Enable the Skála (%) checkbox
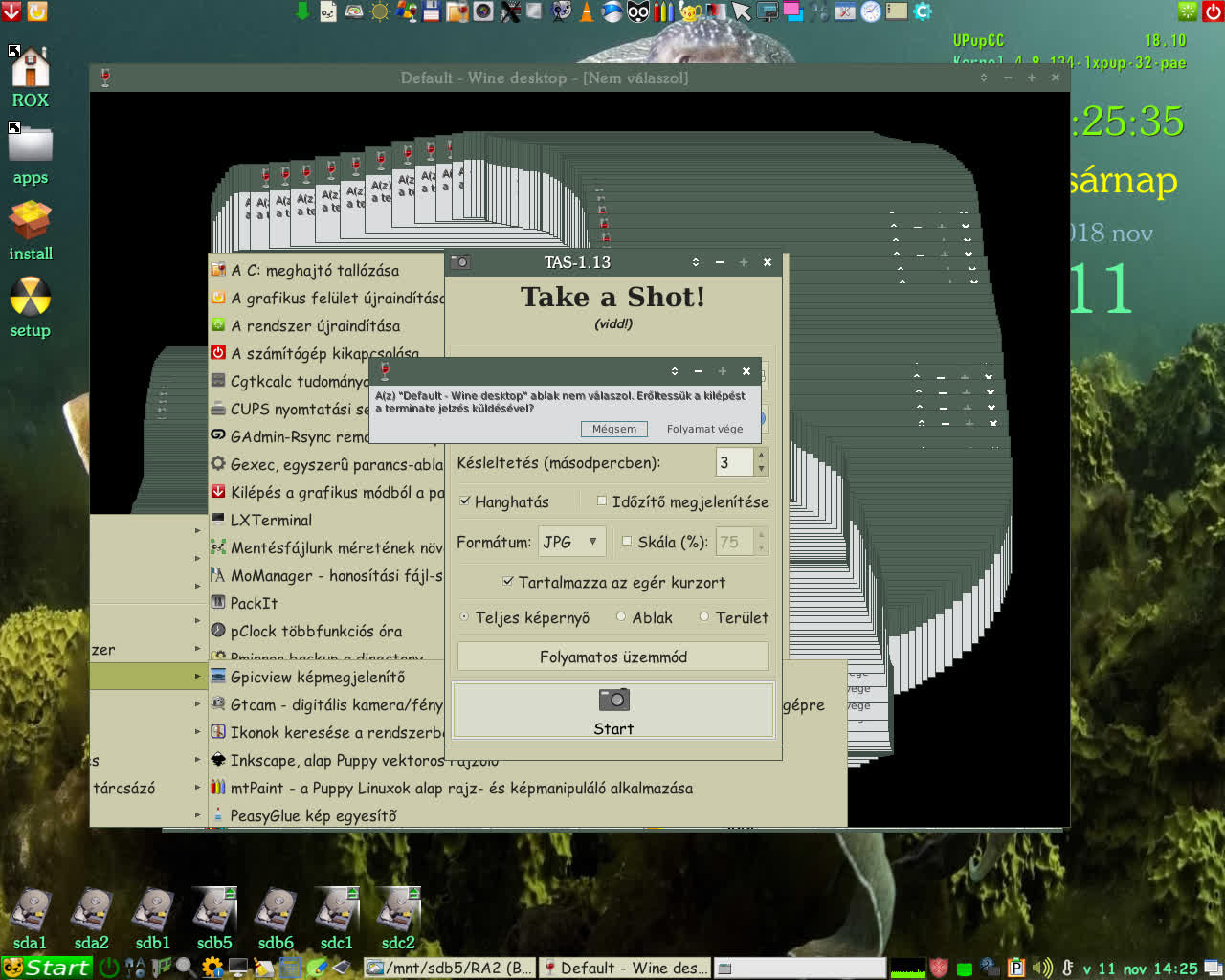The width and height of the screenshot is (1225, 980). point(627,541)
